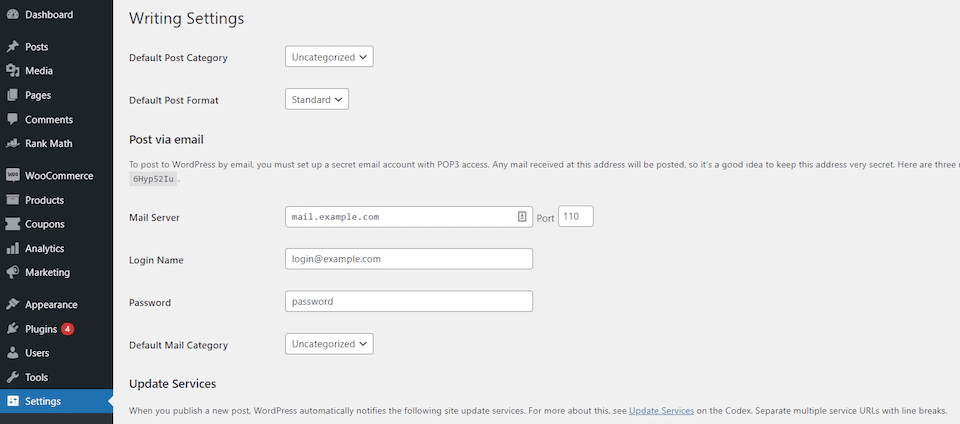Click the Comments speech bubble icon
This screenshot has width=960, height=424.
(12, 120)
